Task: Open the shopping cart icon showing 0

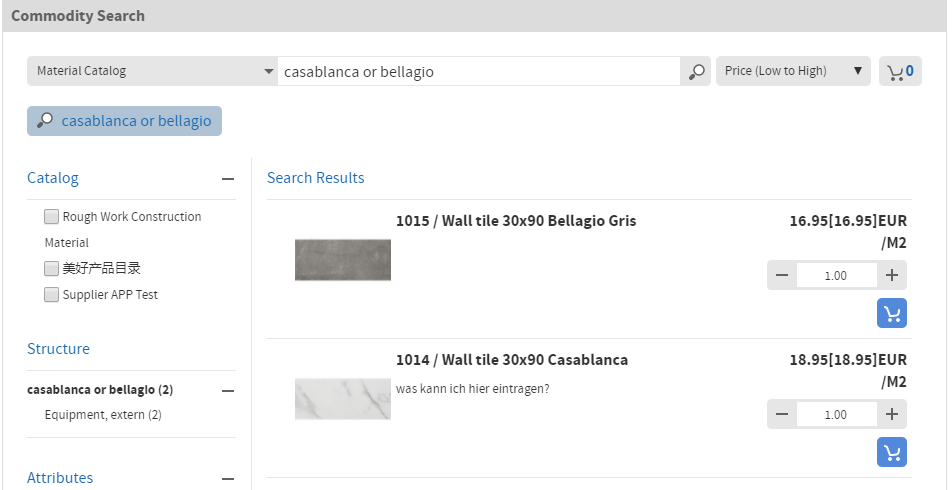Action: coord(900,72)
